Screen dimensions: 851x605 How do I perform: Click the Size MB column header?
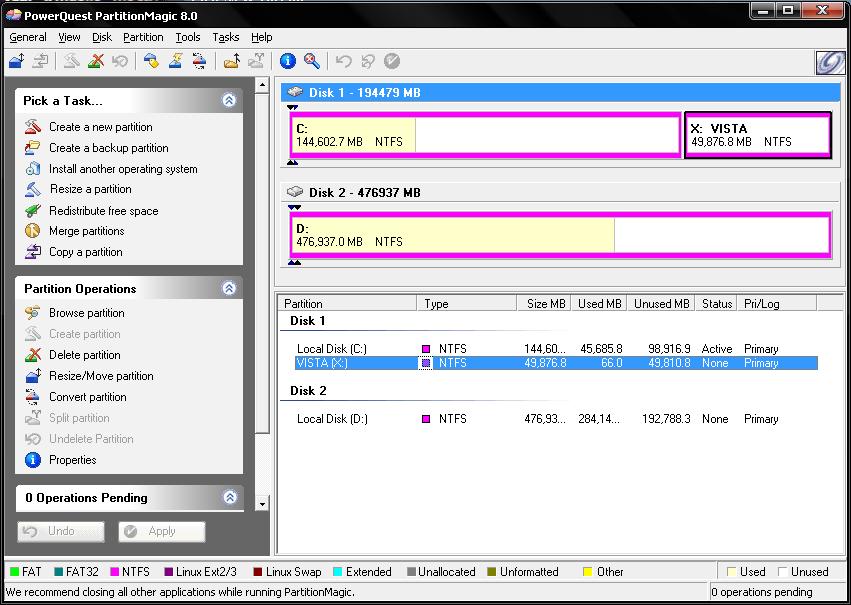543,304
